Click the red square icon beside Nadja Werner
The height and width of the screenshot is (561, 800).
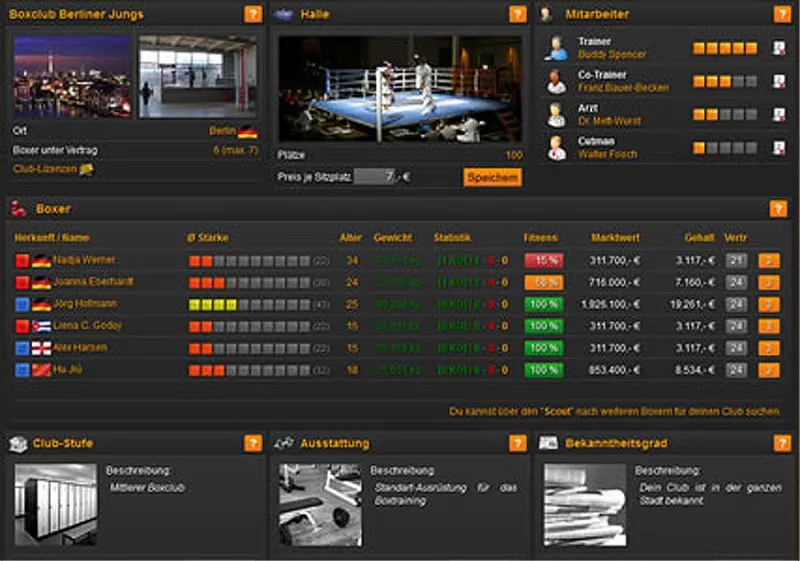pyautogui.click(x=22, y=261)
